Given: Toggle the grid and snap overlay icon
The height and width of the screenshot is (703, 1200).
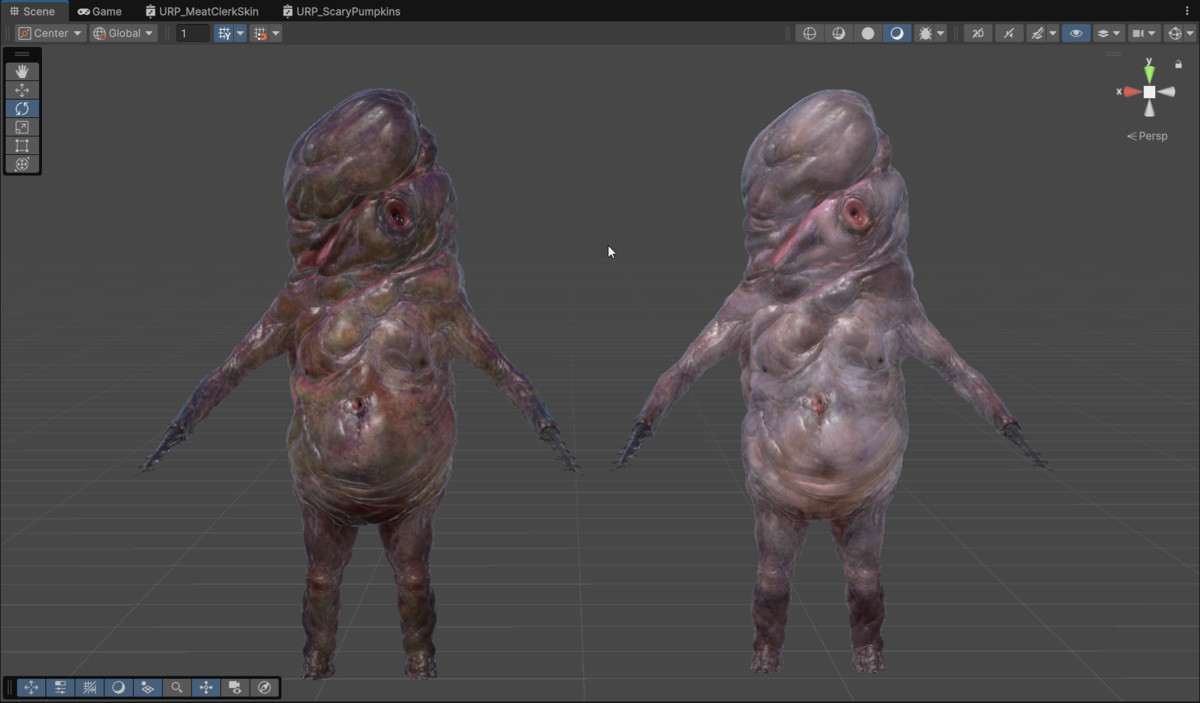Looking at the screenshot, I should coord(89,687).
